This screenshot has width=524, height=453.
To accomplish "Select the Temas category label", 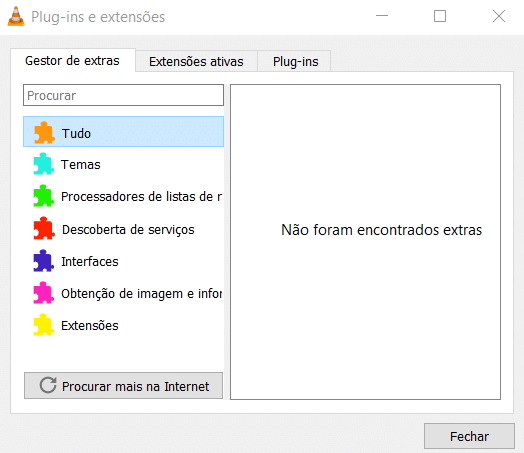I will (81, 165).
